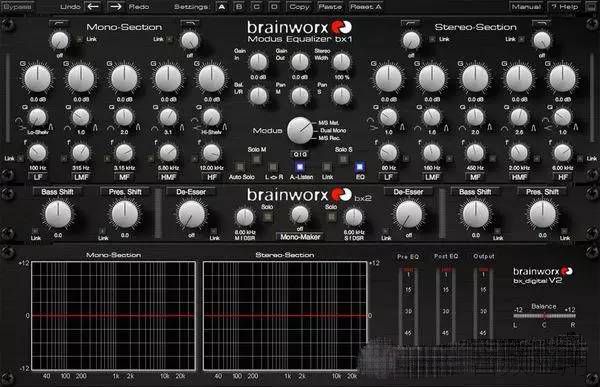Click the Pan S knob

pos(342,96)
